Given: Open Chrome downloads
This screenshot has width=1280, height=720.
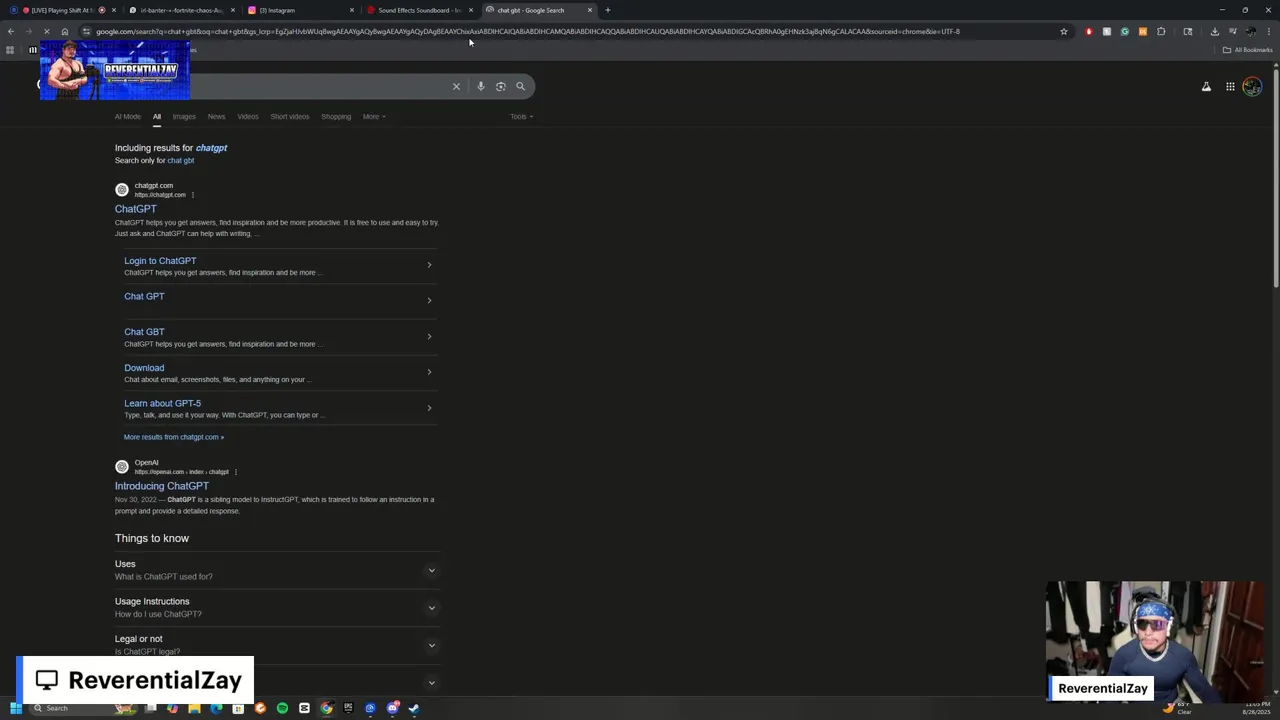Looking at the screenshot, I should pyautogui.click(x=1215, y=31).
